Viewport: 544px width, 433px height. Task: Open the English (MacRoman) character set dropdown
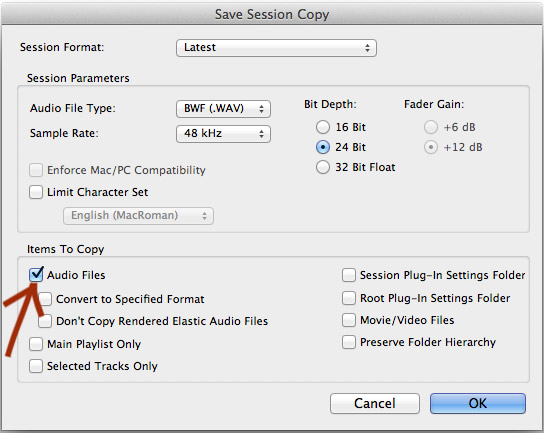coord(138,216)
